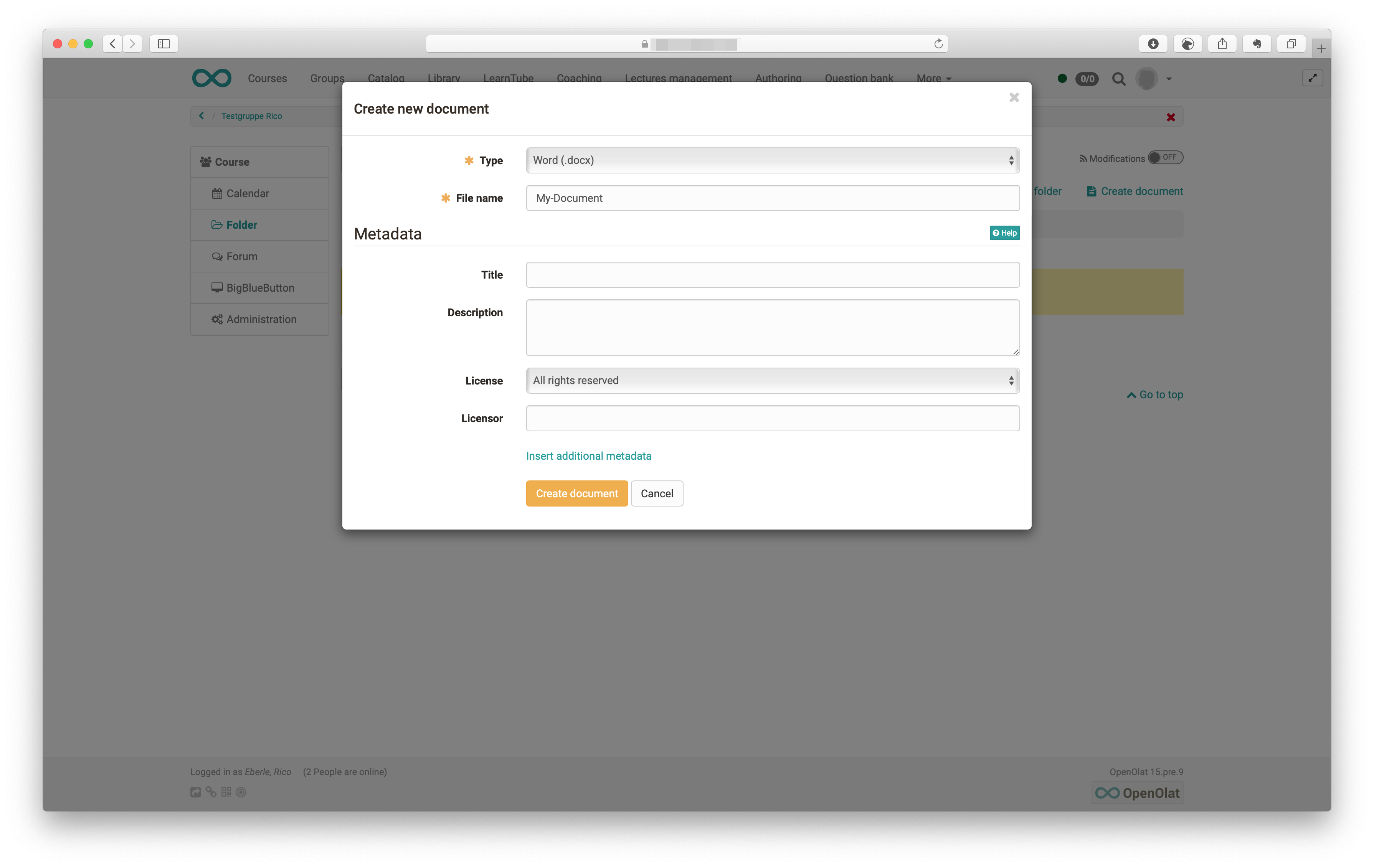
Task: Open the Courses navigation item
Action: pos(267,79)
